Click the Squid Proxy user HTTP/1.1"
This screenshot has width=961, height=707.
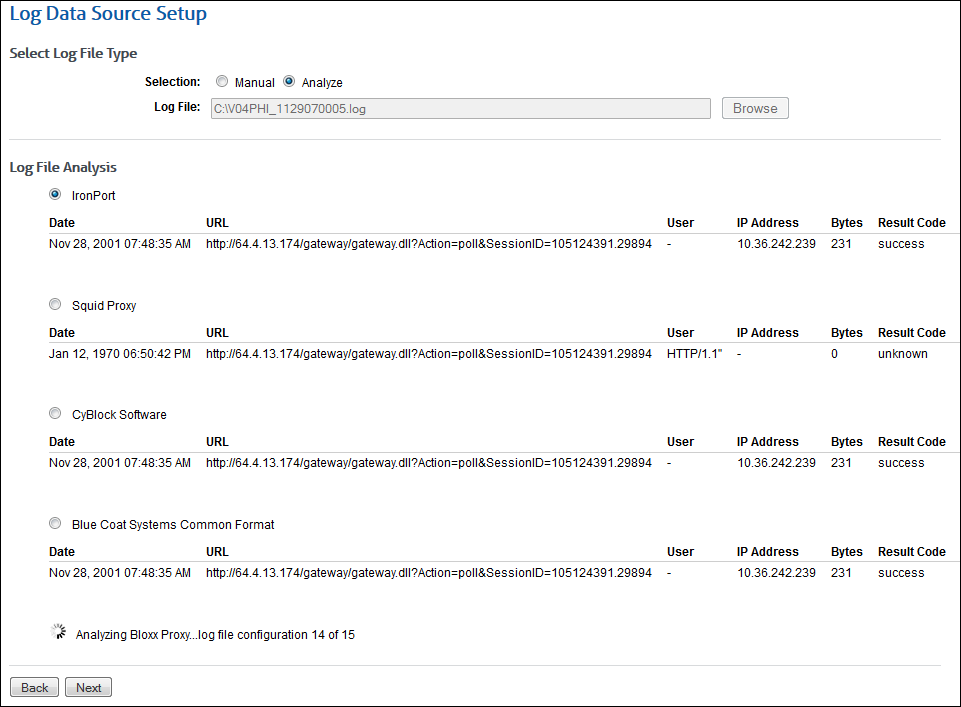click(694, 354)
